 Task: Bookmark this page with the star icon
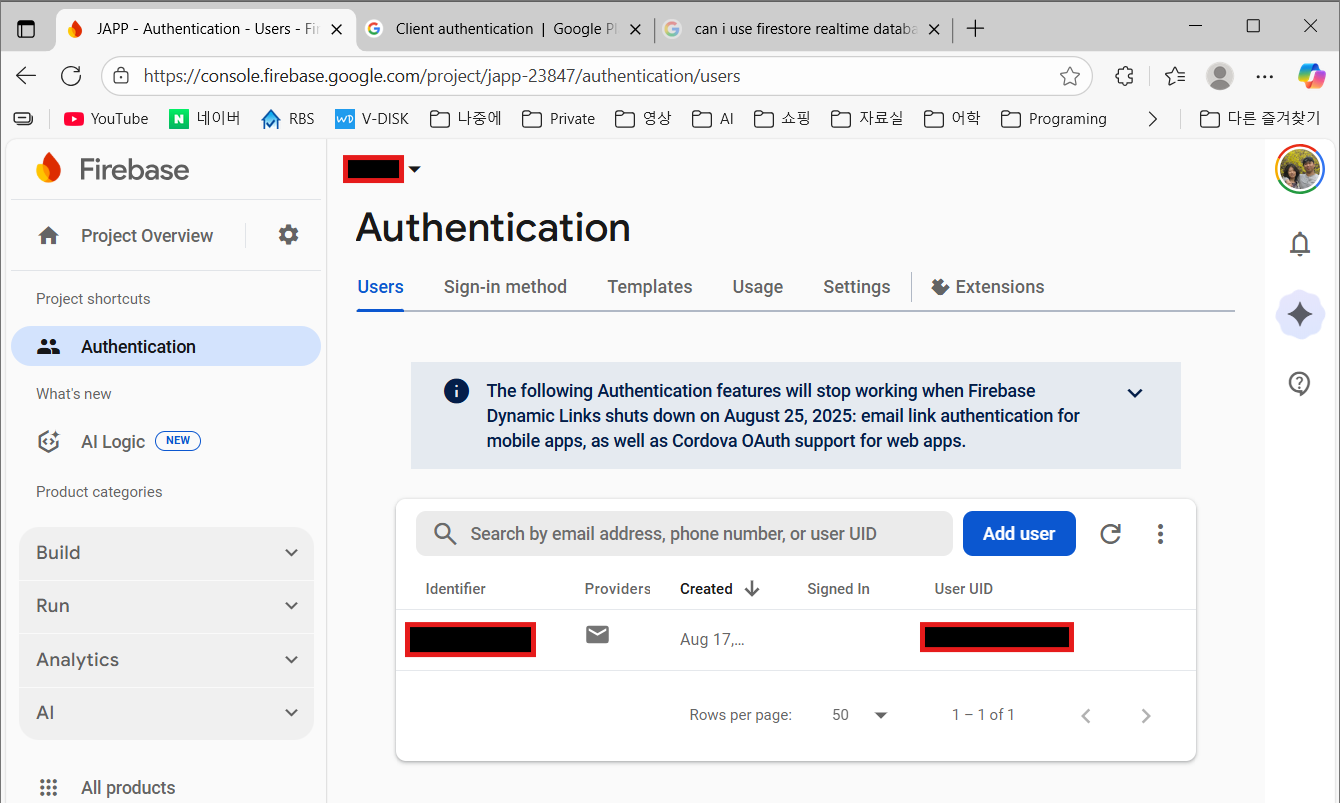[1070, 76]
